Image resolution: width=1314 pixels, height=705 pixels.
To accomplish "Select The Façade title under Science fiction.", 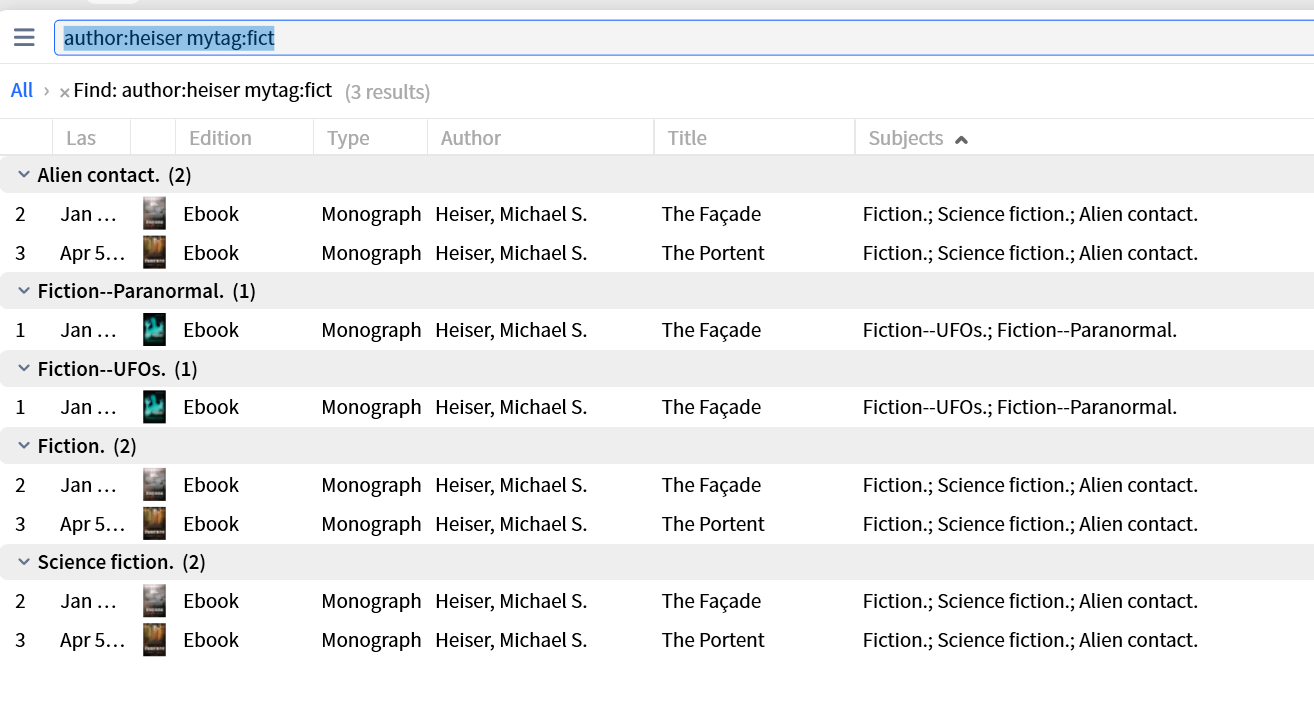I will 711,601.
